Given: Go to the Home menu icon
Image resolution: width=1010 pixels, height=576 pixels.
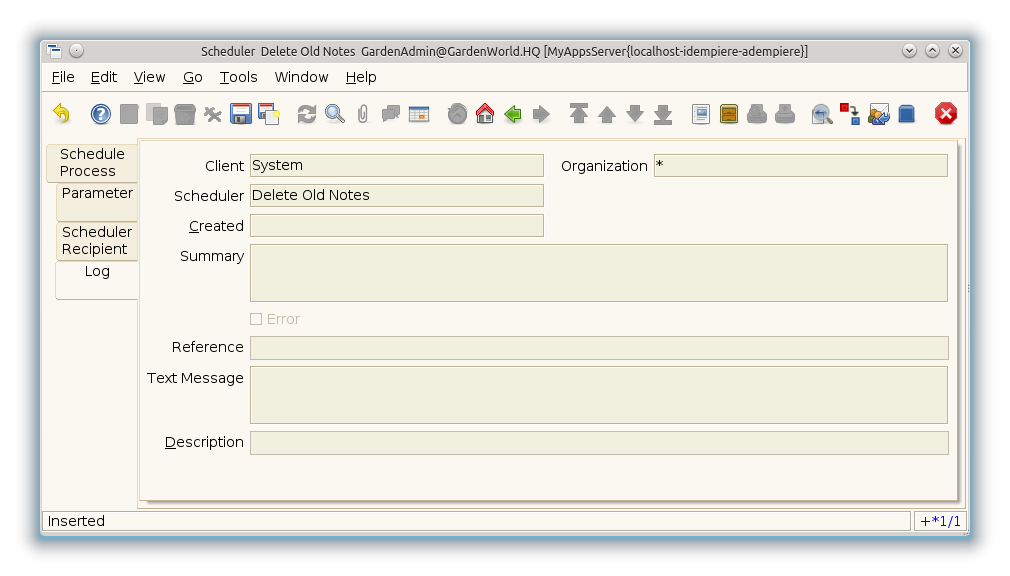Looking at the screenshot, I should coord(485,114).
